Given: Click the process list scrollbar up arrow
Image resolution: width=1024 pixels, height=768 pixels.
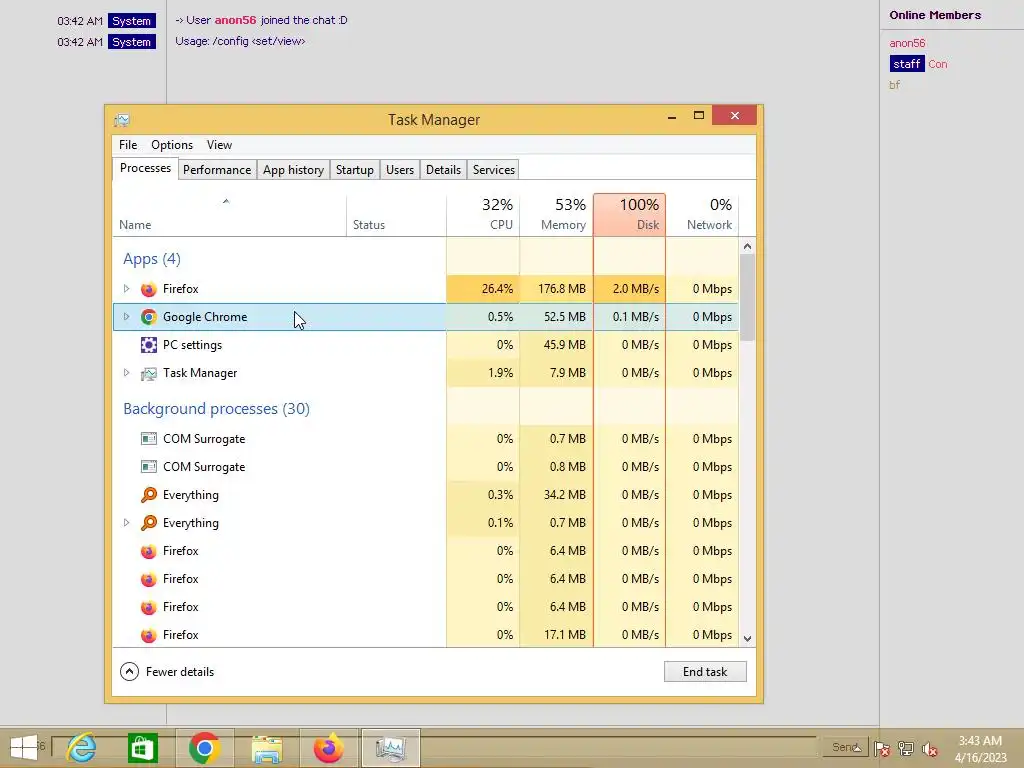Looking at the screenshot, I should point(748,246).
